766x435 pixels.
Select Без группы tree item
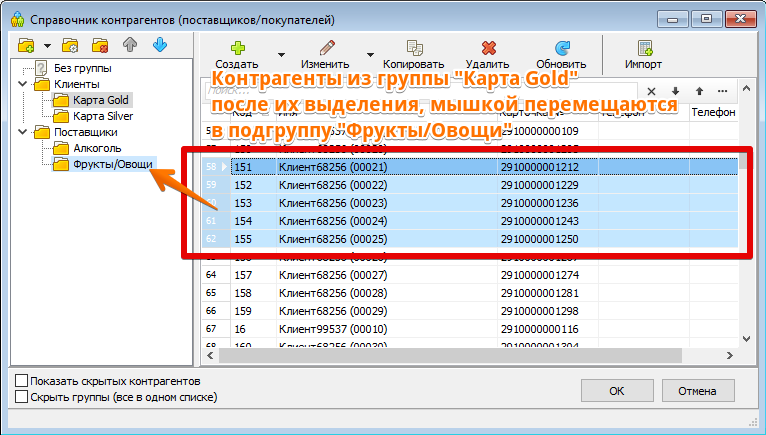click(x=83, y=68)
